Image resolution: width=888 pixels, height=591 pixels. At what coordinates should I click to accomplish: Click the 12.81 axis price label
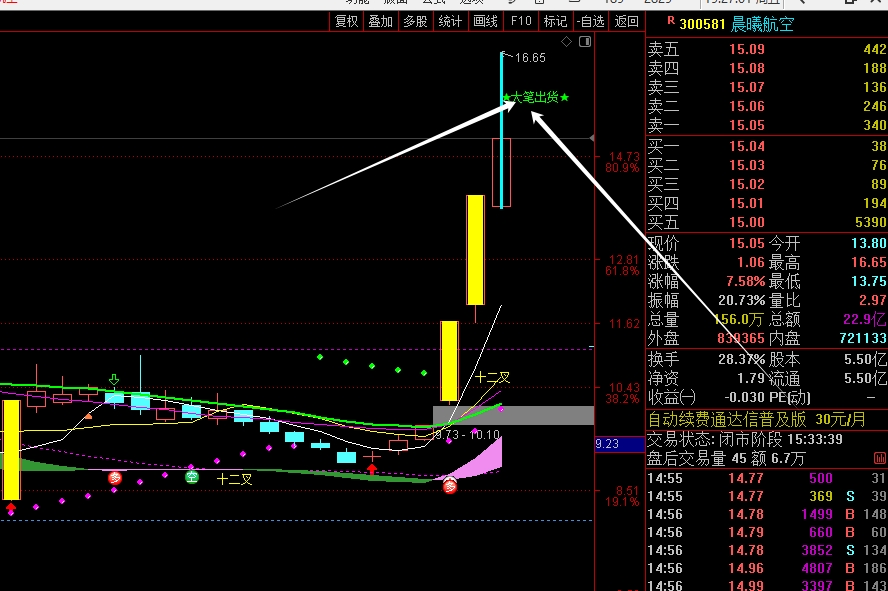point(624,259)
